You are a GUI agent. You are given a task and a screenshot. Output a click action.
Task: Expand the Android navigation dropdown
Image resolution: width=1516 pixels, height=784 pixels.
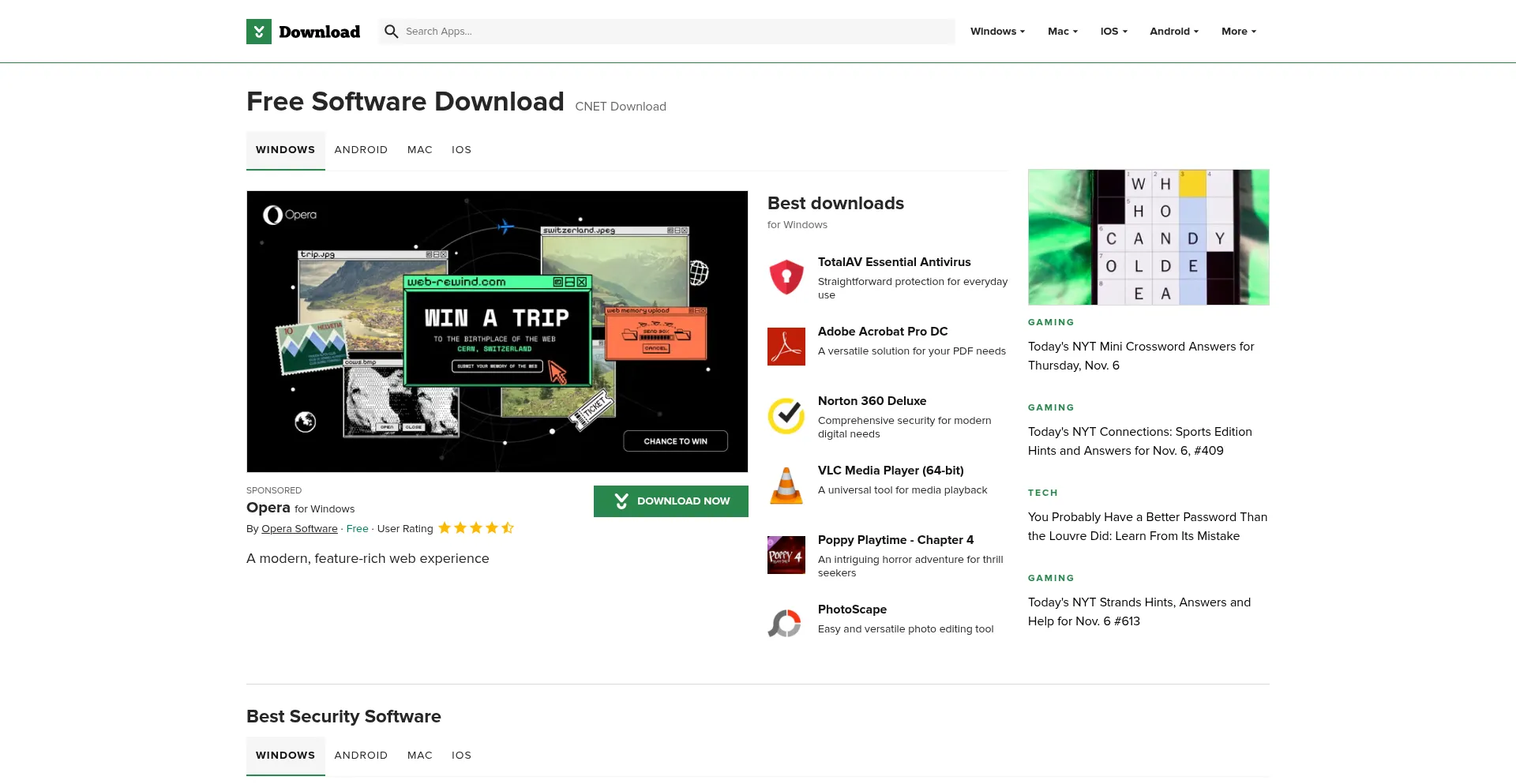click(1174, 32)
